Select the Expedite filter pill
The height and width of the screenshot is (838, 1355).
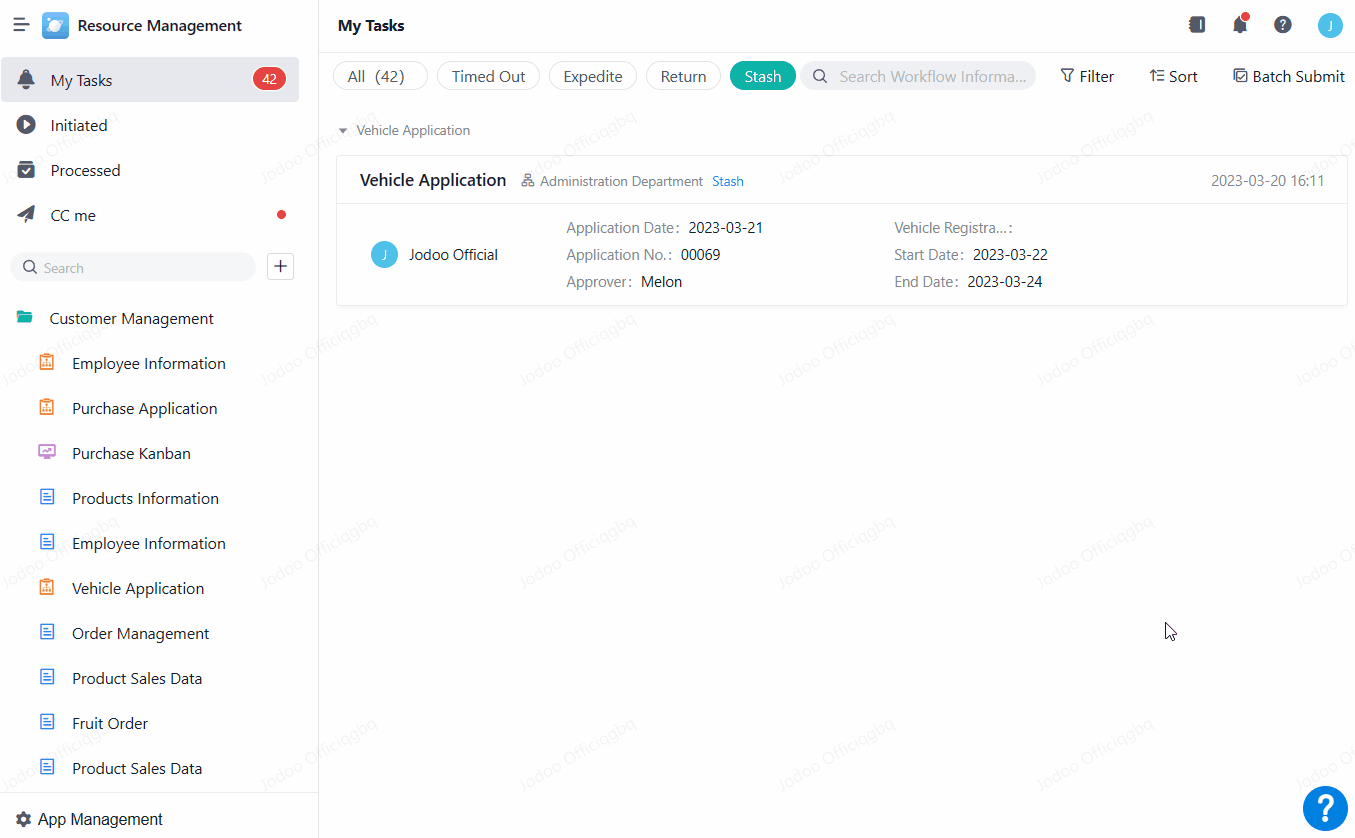point(592,76)
